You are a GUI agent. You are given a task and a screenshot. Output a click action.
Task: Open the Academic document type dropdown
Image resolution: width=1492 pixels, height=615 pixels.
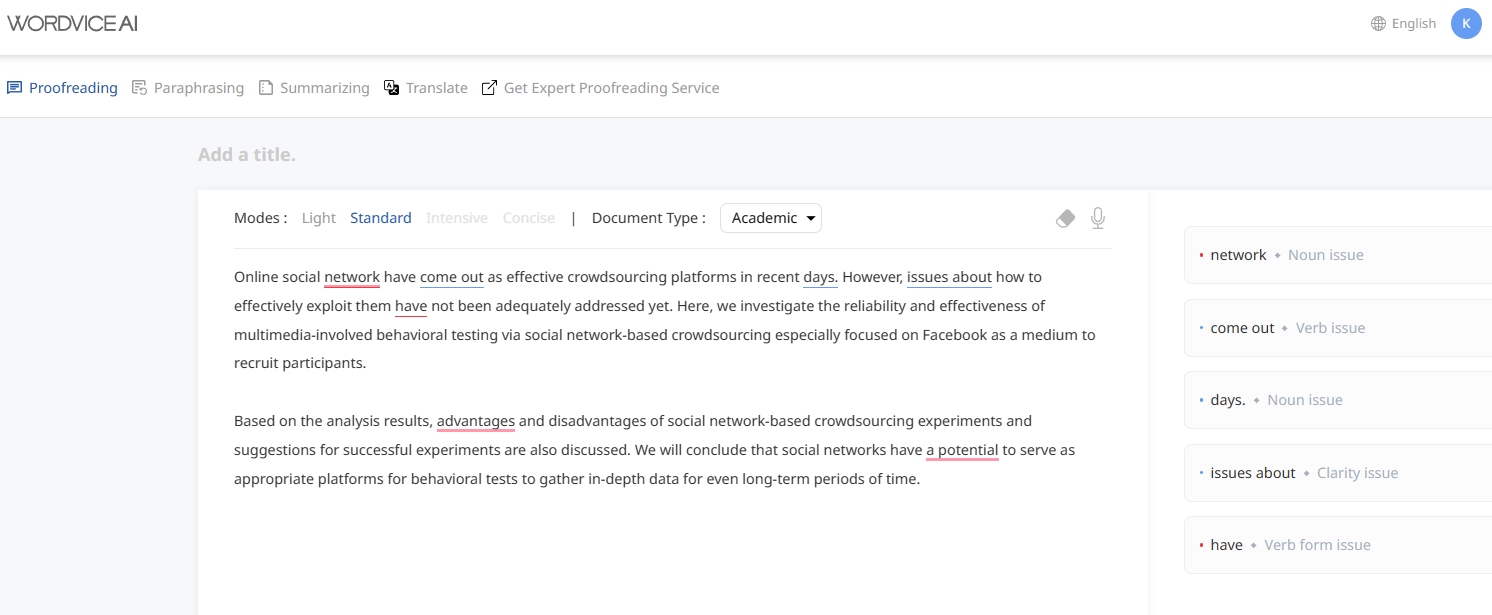pyautogui.click(x=771, y=217)
